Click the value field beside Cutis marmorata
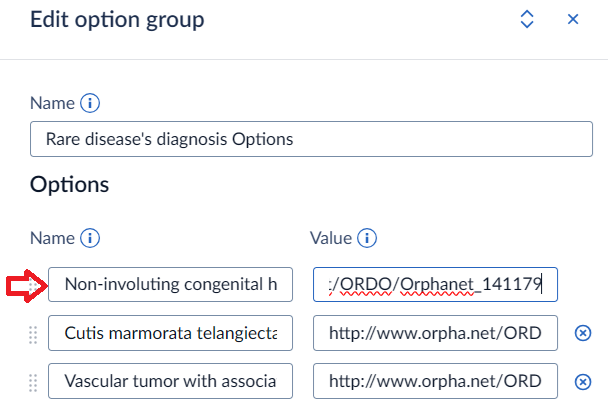608x412 pixels. [x=435, y=334]
